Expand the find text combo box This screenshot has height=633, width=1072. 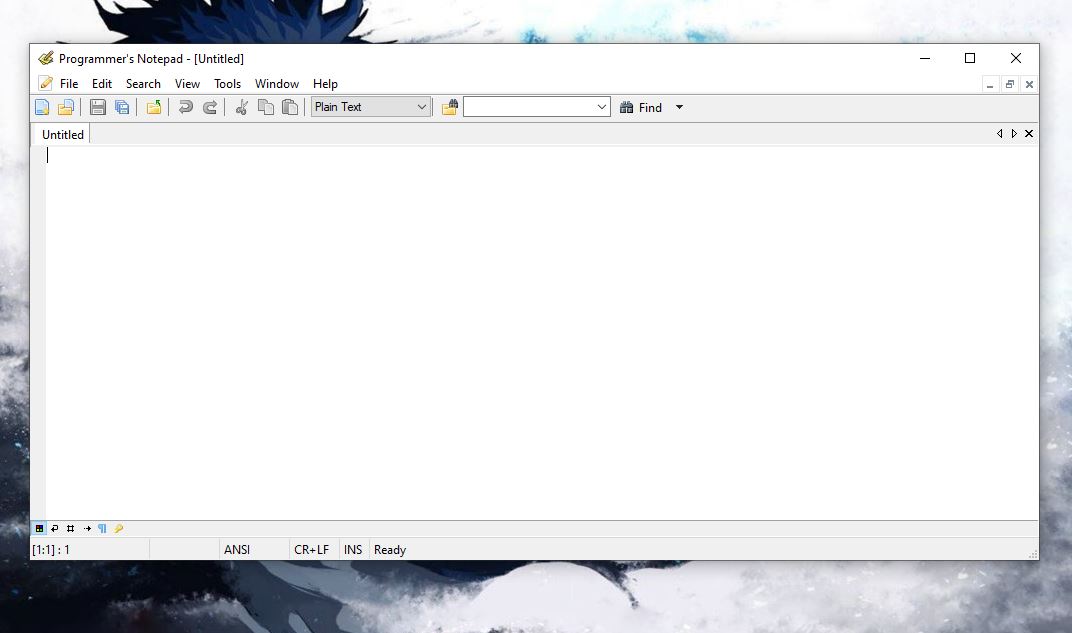602,107
